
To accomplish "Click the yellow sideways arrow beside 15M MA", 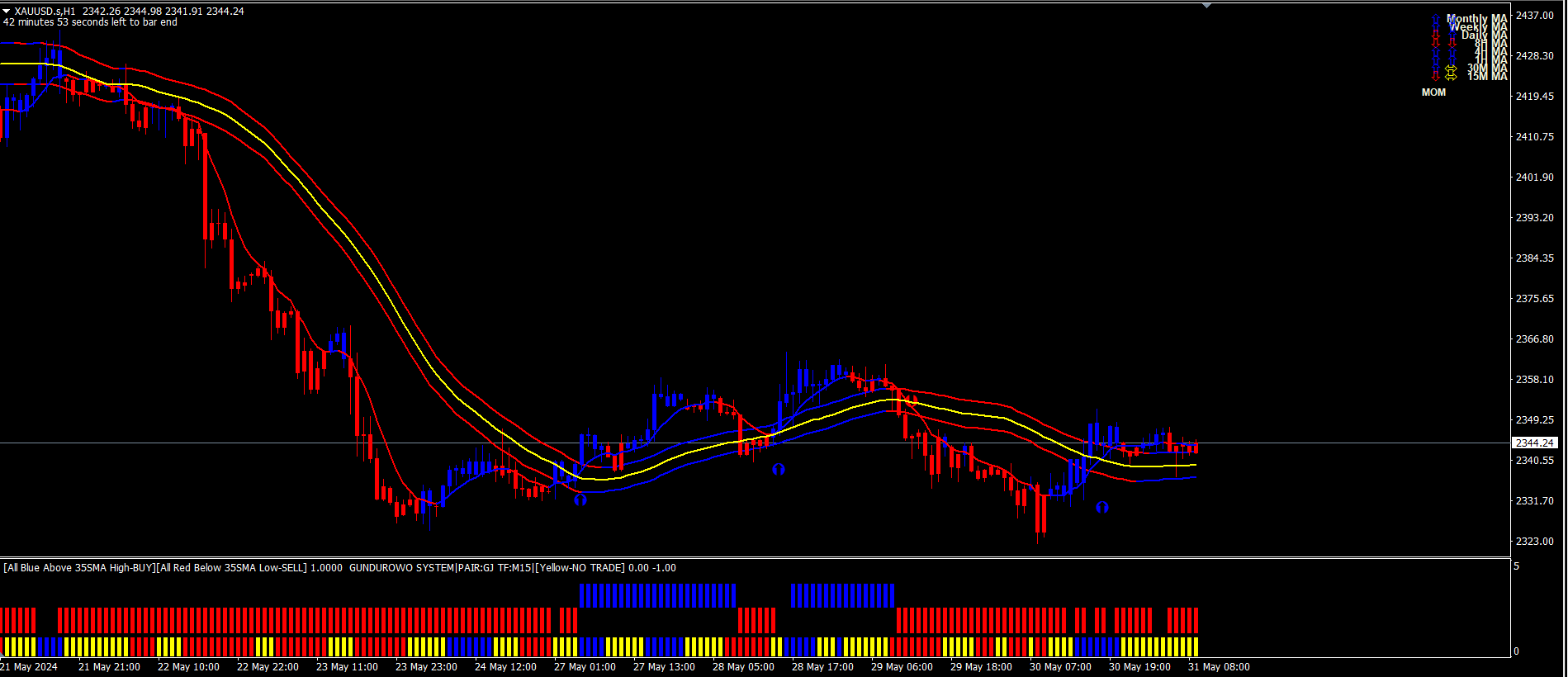I will (1451, 76).
